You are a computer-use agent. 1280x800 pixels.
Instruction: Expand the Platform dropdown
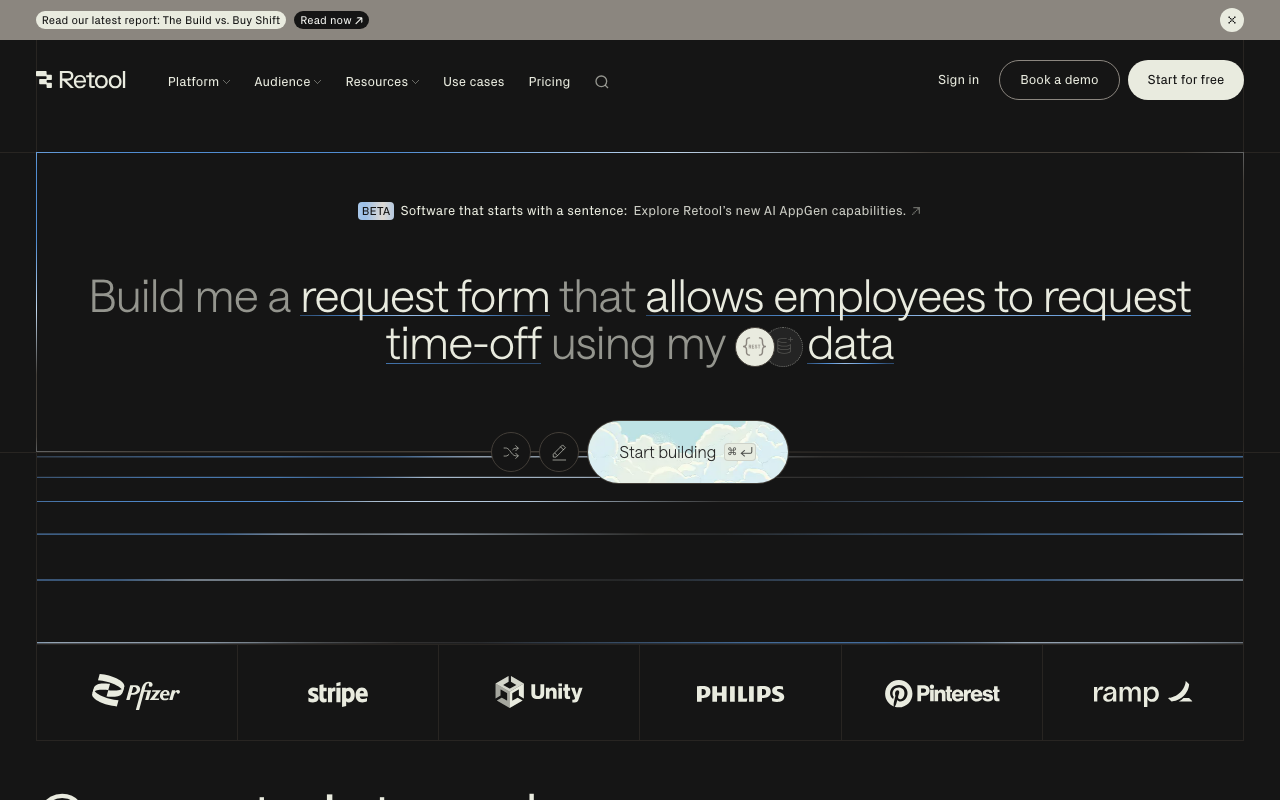pos(198,81)
